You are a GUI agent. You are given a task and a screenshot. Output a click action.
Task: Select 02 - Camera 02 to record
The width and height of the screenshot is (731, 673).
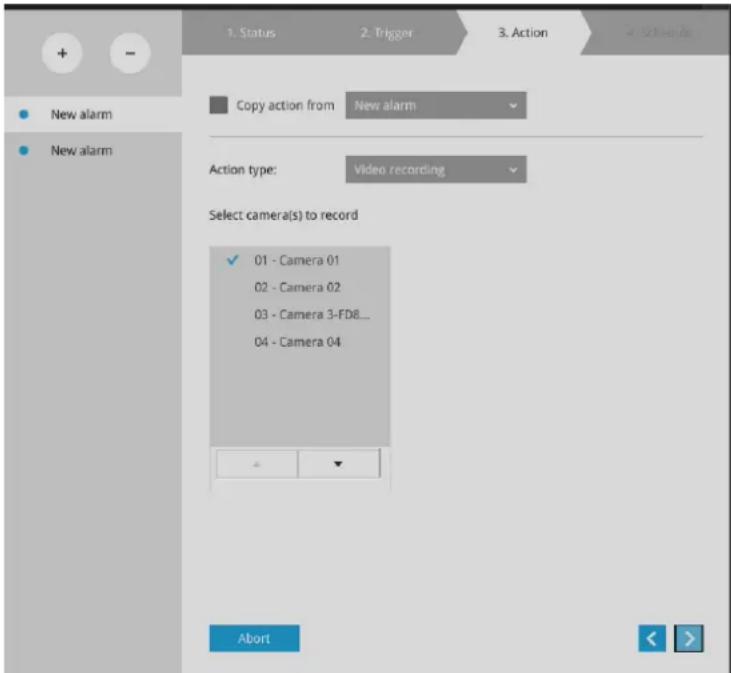pos(299,287)
